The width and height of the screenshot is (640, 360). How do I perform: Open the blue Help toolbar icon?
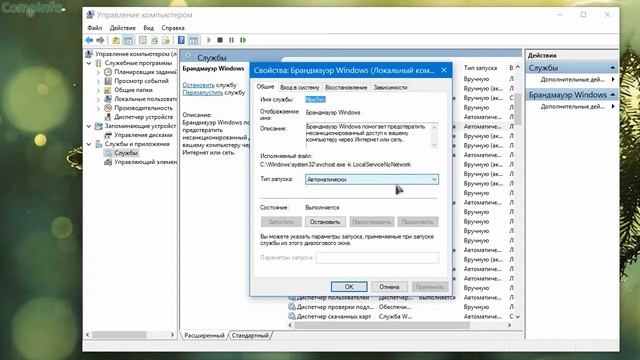(181, 40)
